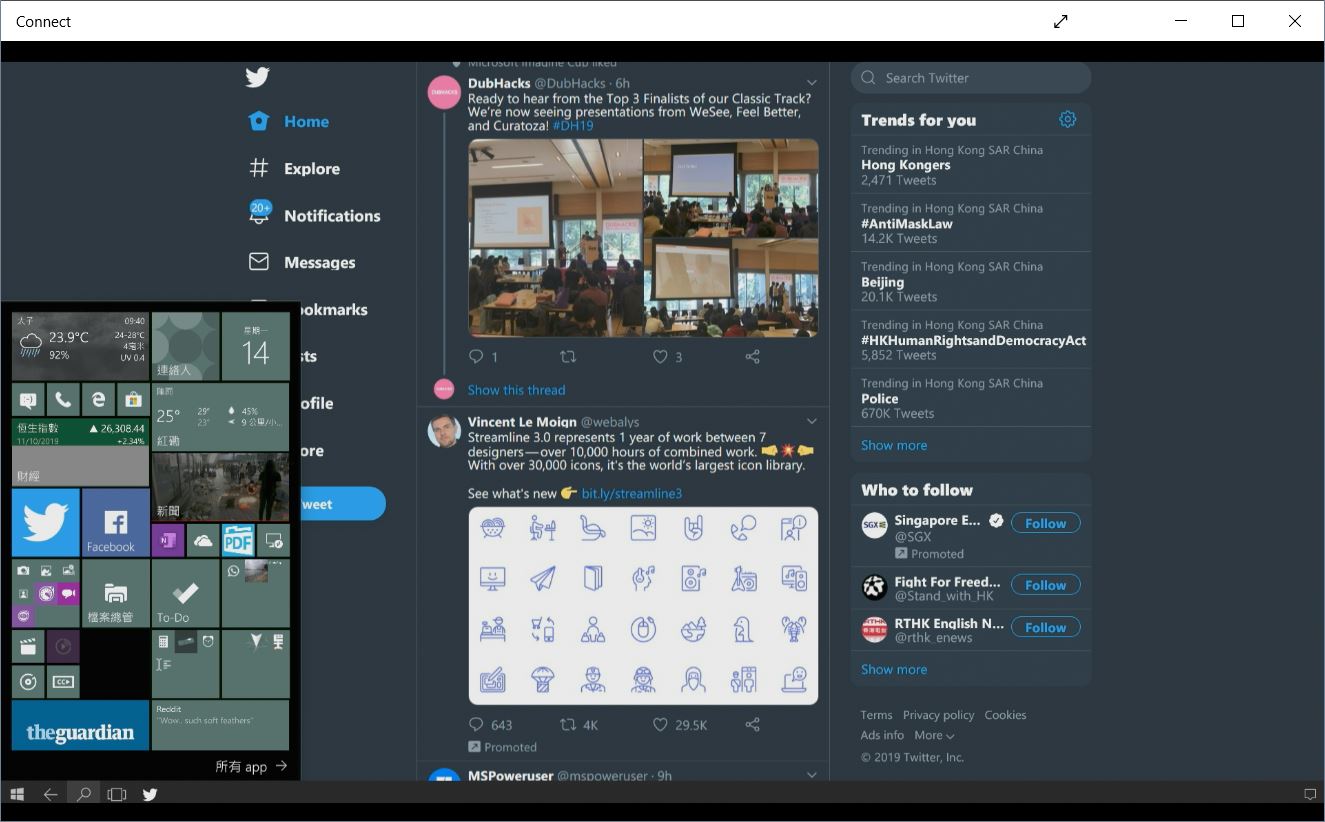This screenshot has width=1325, height=822.
Task: Expand the DubHacks tweet options chevron
Action: click(812, 83)
